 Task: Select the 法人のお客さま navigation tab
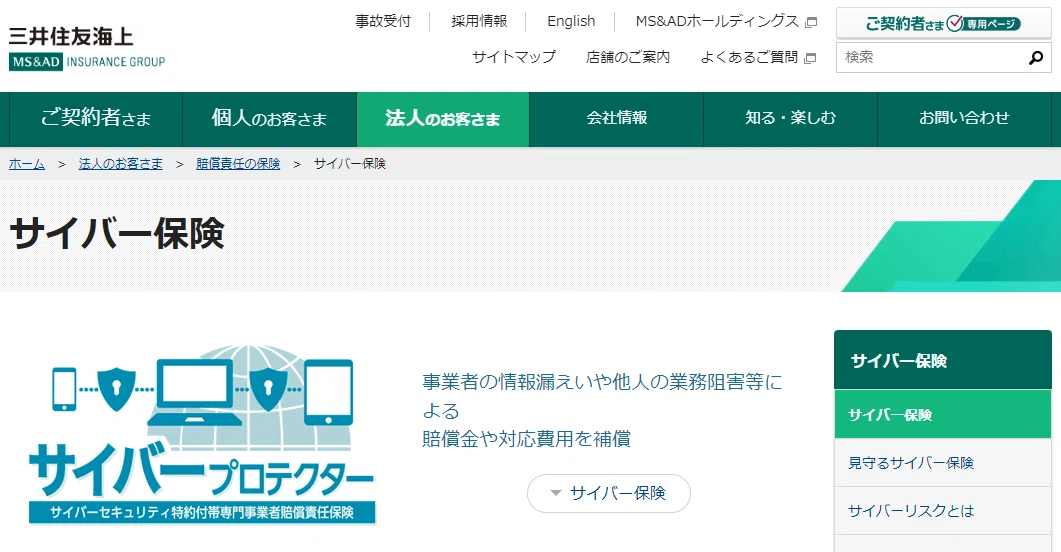coord(443,119)
